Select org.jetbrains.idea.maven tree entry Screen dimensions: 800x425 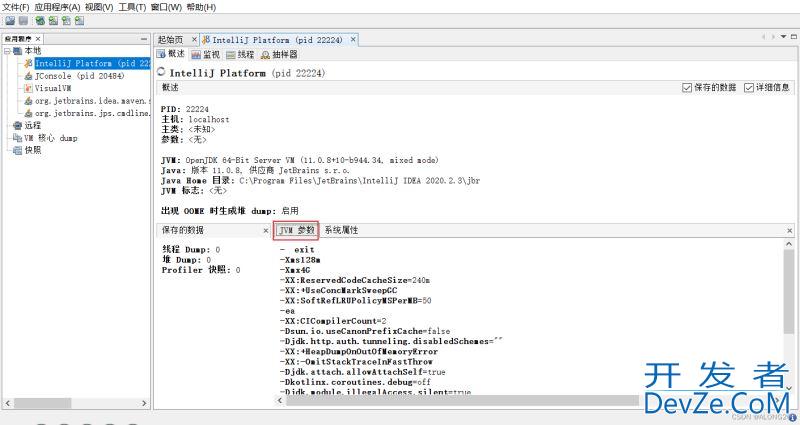coord(92,101)
